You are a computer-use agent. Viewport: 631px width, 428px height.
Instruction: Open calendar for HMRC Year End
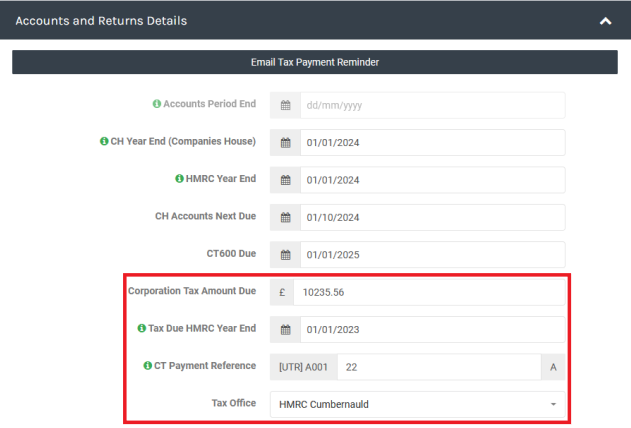click(285, 180)
